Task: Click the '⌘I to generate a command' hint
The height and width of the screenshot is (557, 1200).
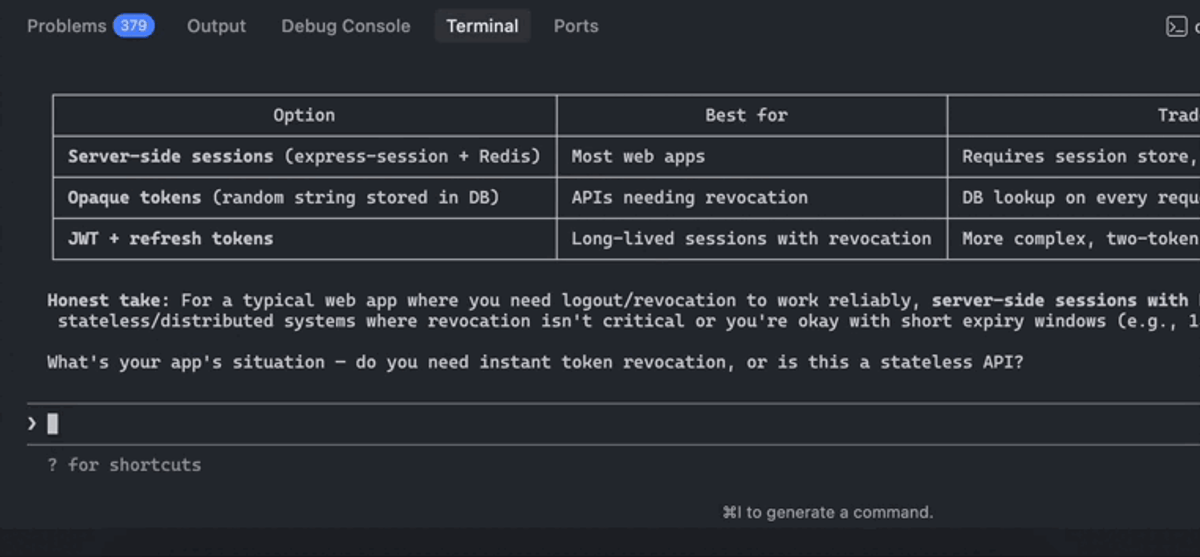Action: pyautogui.click(x=827, y=512)
